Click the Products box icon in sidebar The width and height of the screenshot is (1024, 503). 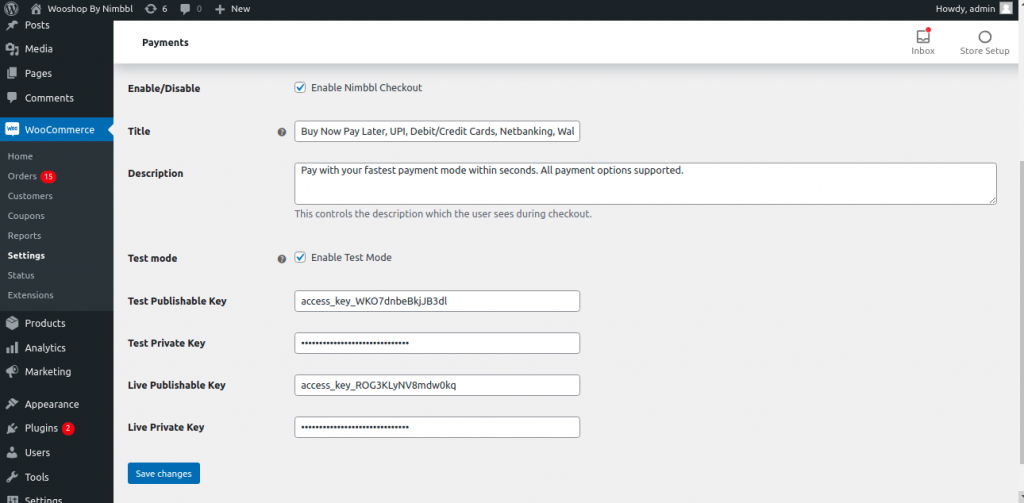pyautogui.click(x=12, y=323)
